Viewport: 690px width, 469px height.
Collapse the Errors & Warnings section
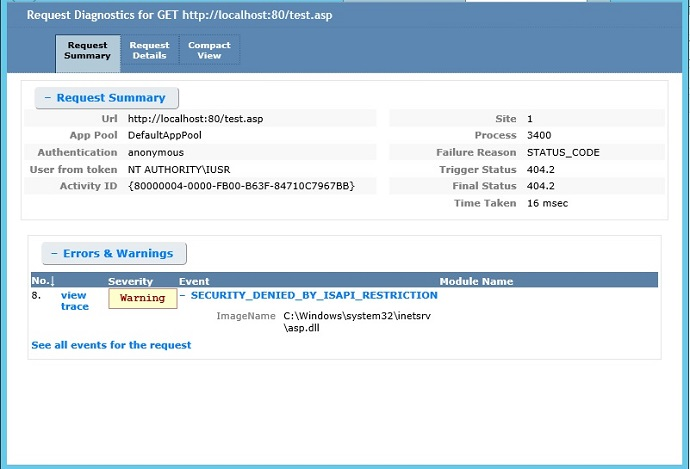point(114,253)
